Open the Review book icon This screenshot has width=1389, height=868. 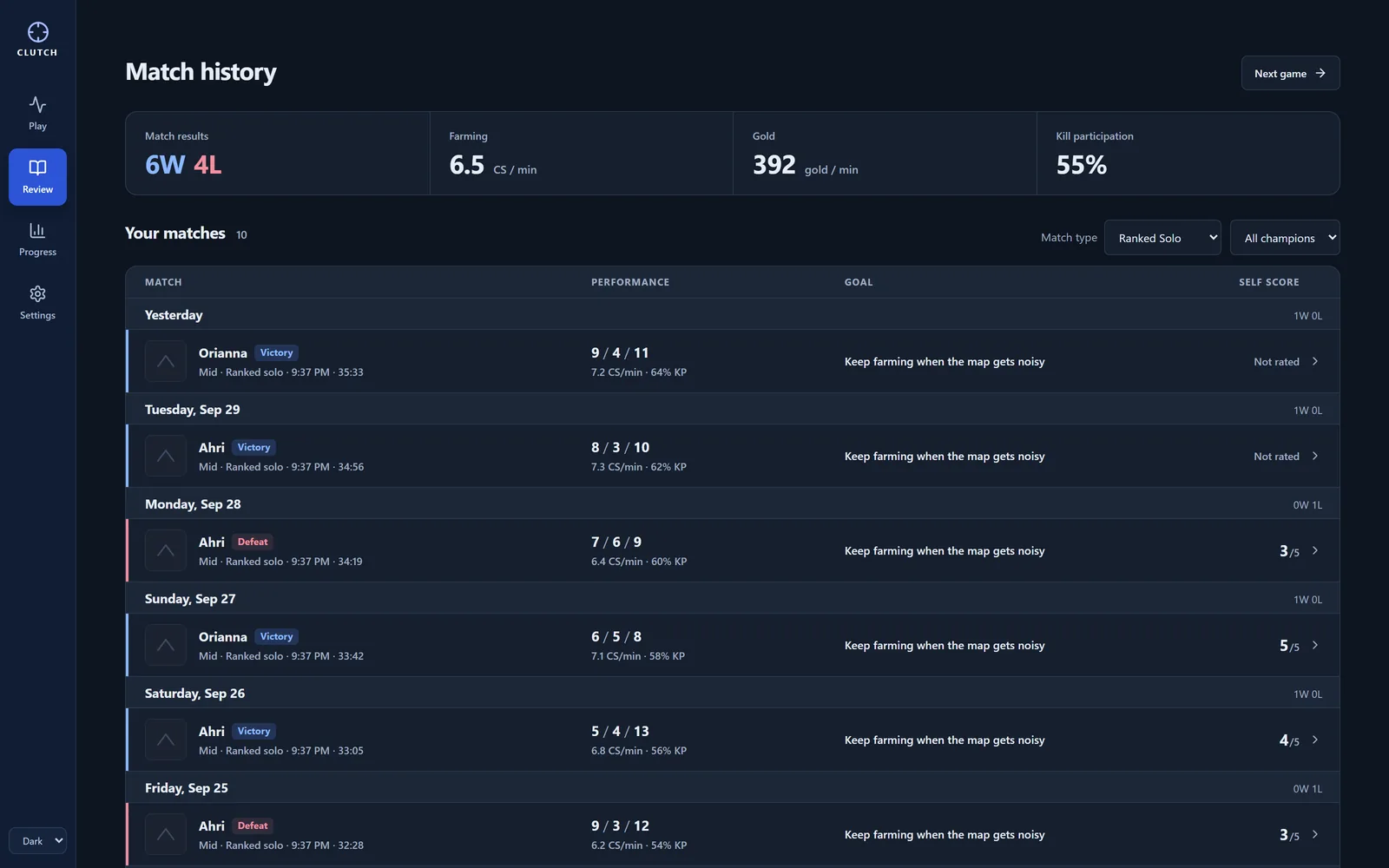point(37,168)
